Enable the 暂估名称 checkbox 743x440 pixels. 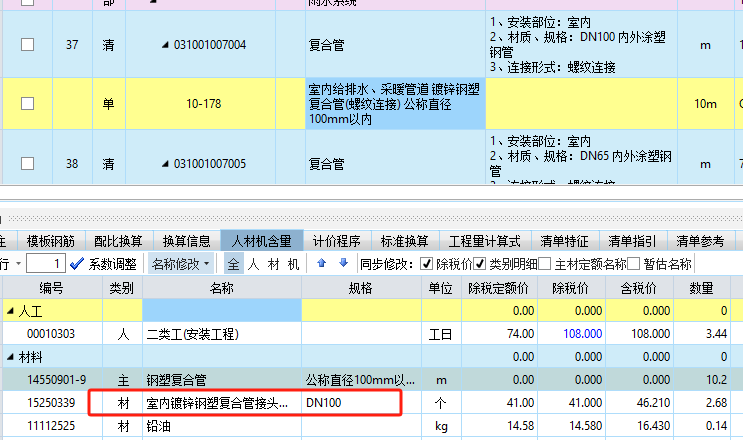pos(634,264)
